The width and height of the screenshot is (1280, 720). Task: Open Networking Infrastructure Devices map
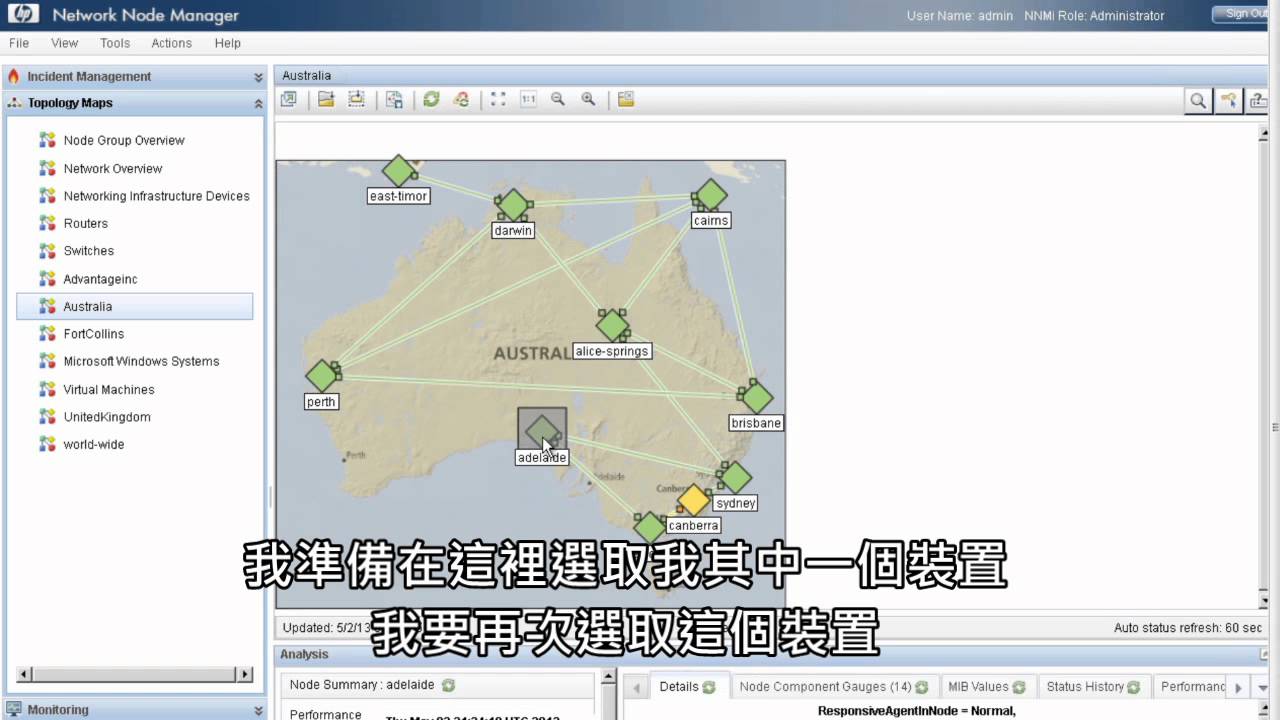156,196
